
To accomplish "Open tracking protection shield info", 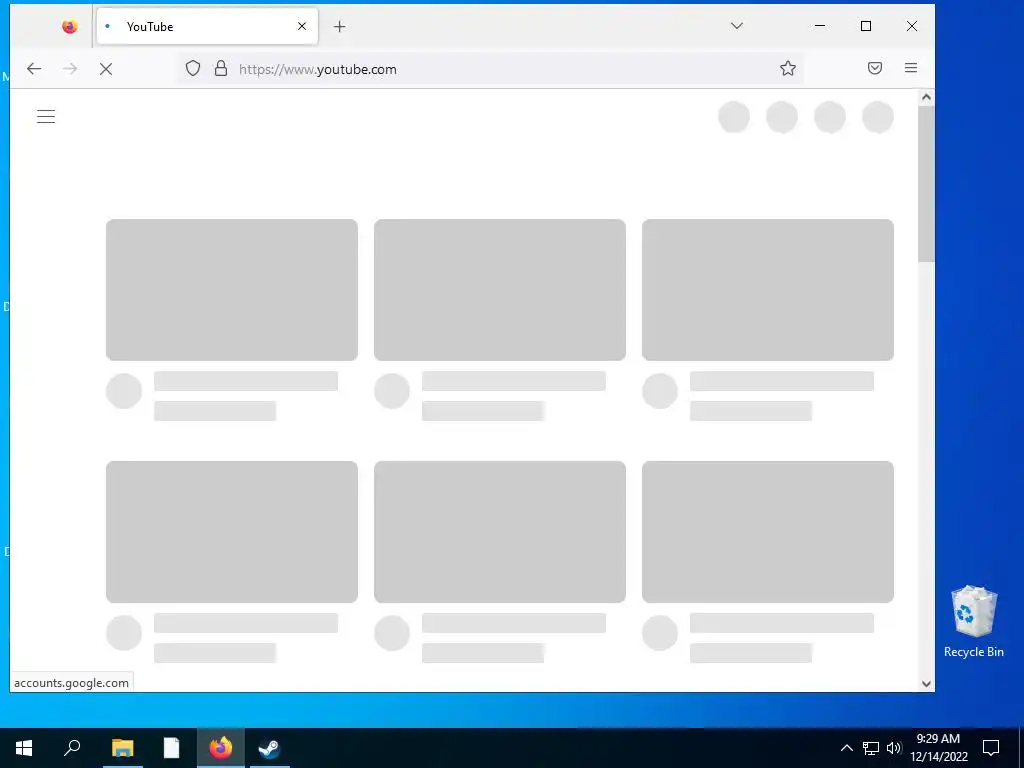I will click(193, 69).
